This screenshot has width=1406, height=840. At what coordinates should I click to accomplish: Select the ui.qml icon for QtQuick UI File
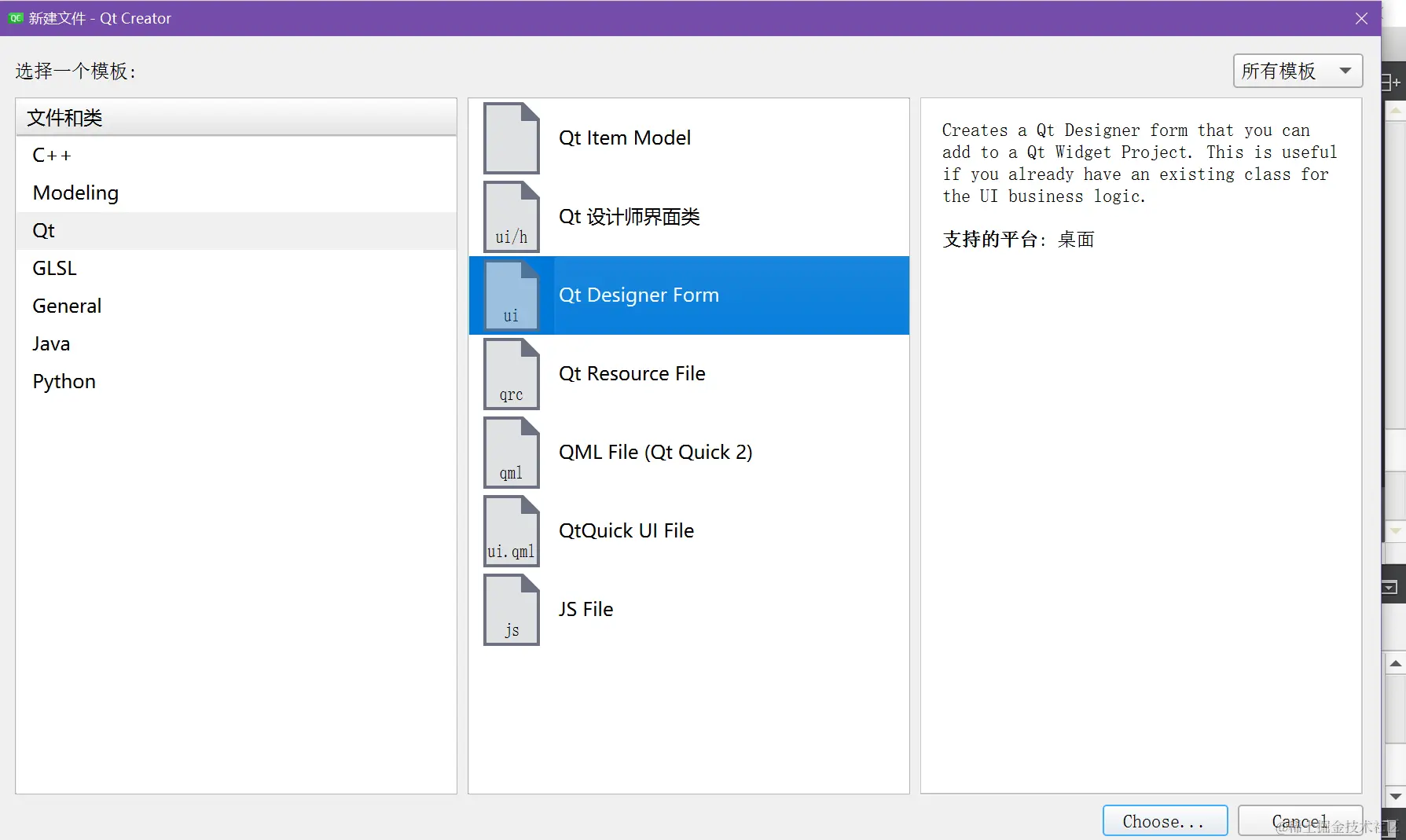click(512, 531)
